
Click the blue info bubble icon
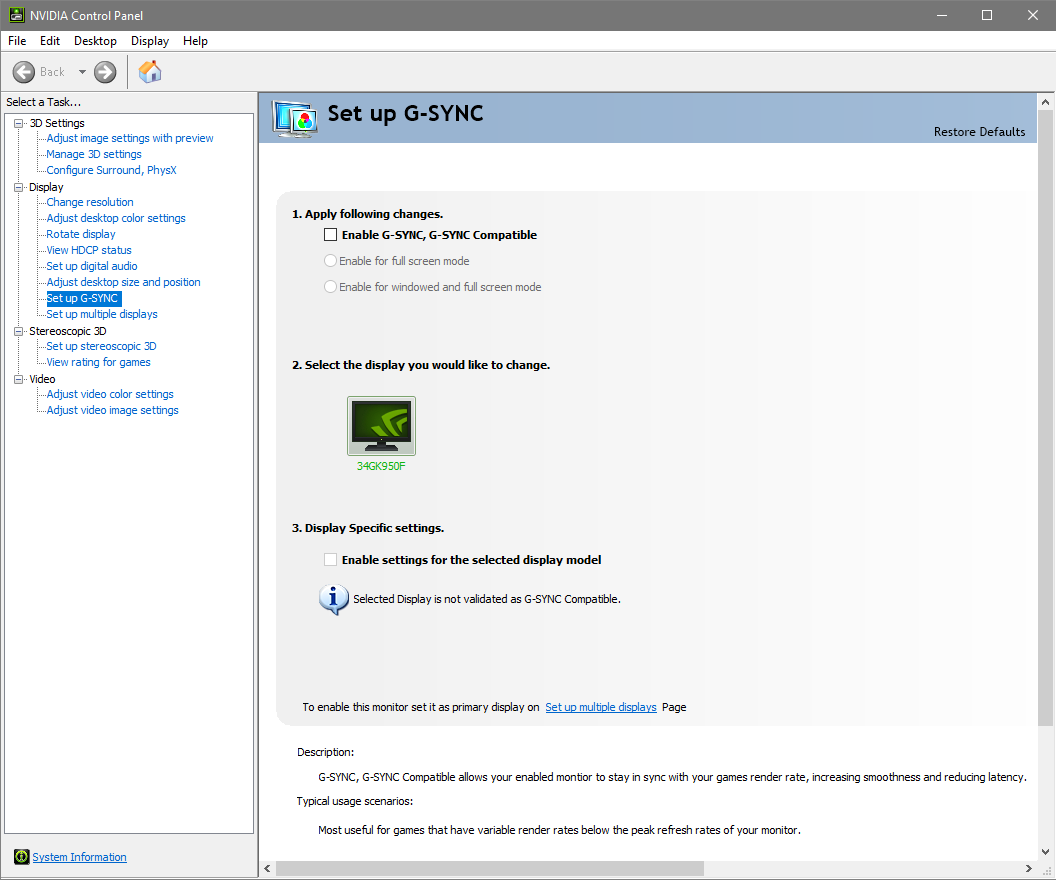333,599
